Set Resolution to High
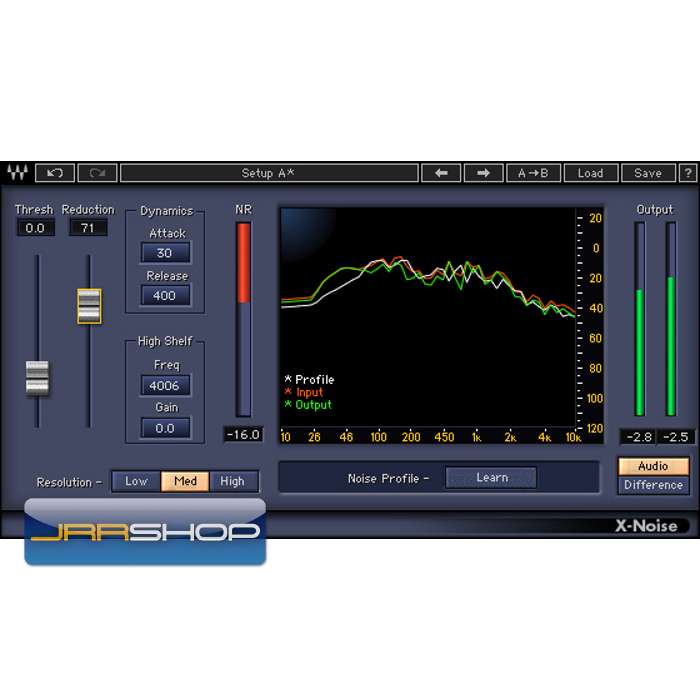 pos(232,481)
